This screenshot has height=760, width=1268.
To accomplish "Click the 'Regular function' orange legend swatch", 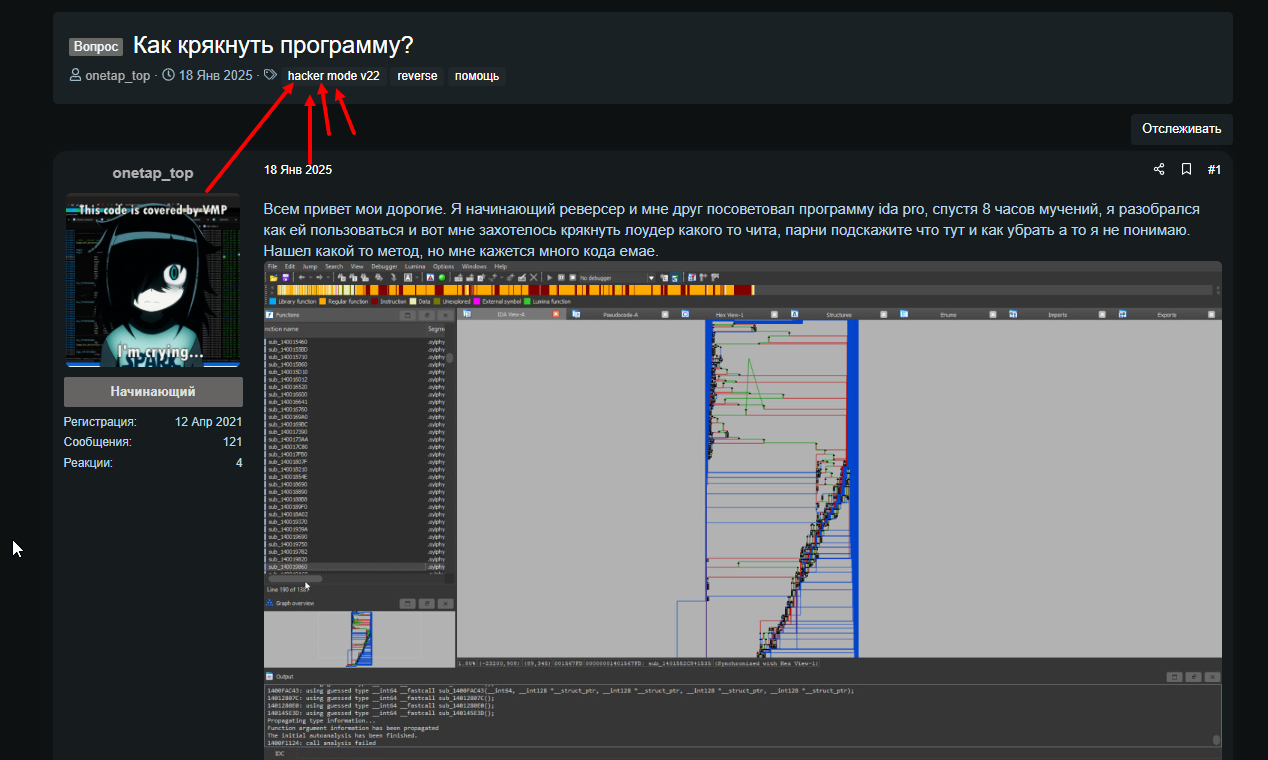I will click(x=323, y=301).
